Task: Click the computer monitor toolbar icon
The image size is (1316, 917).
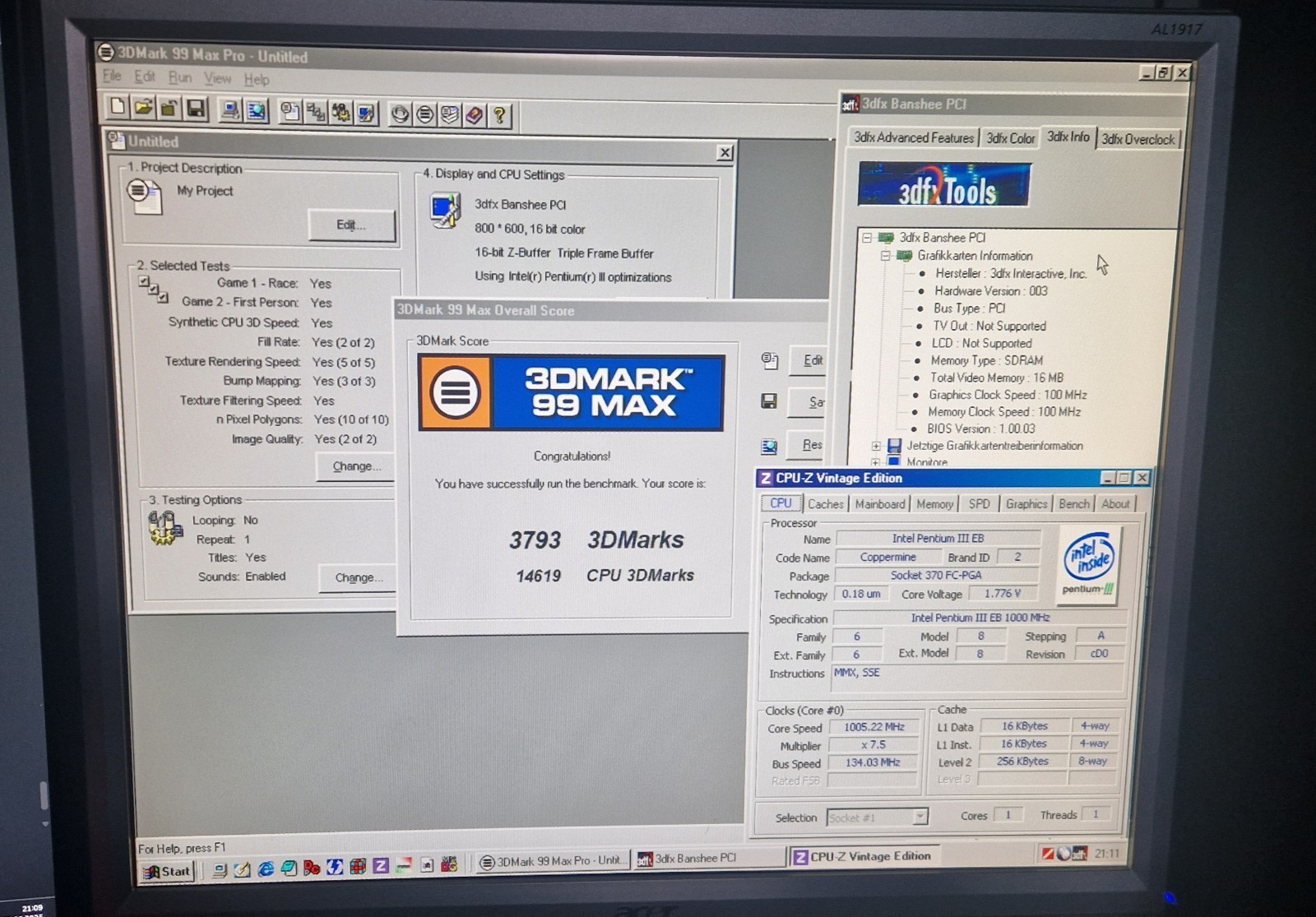Action: coord(230,110)
